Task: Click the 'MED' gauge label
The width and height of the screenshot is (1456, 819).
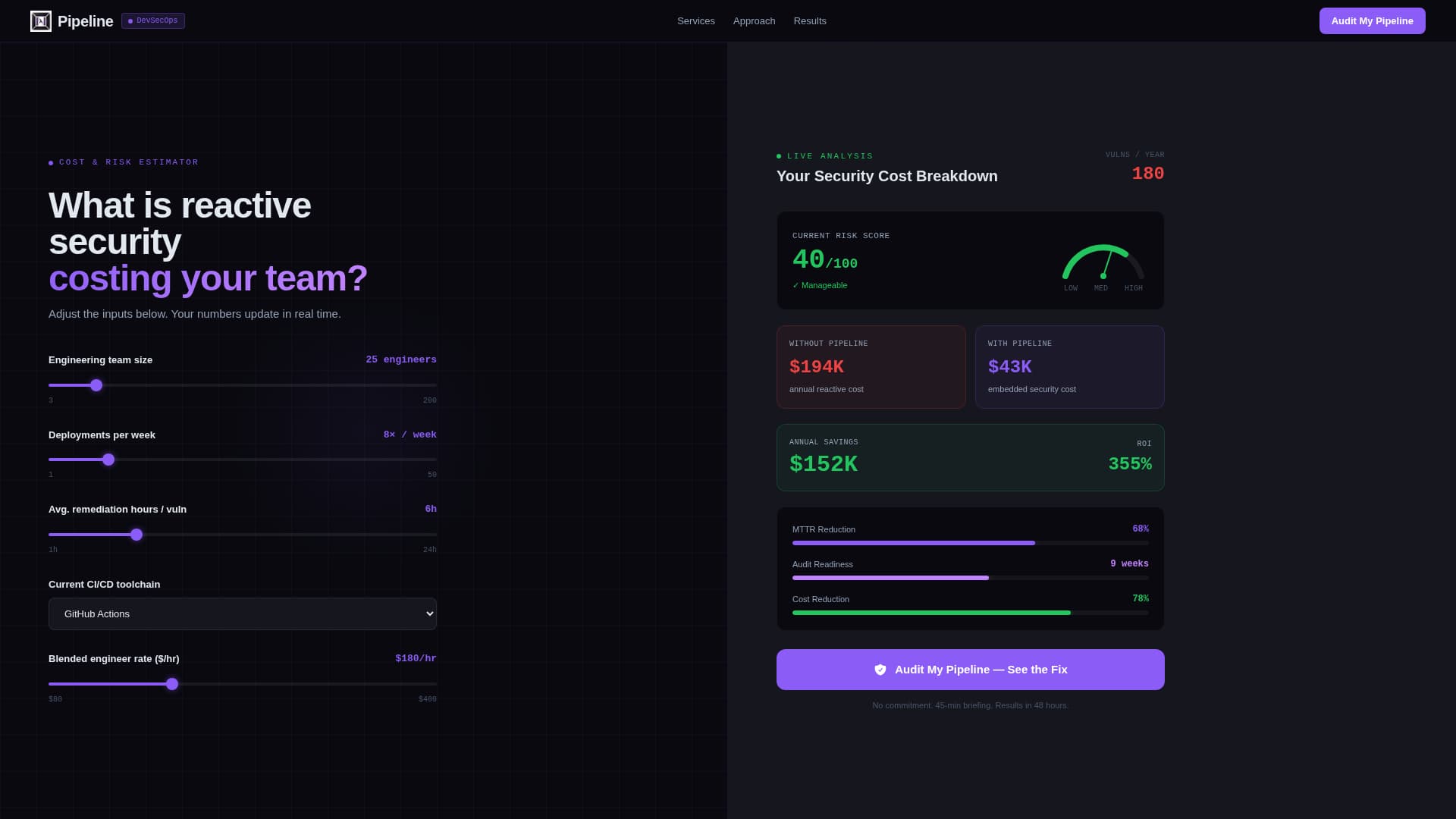Action: tap(1101, 288)
